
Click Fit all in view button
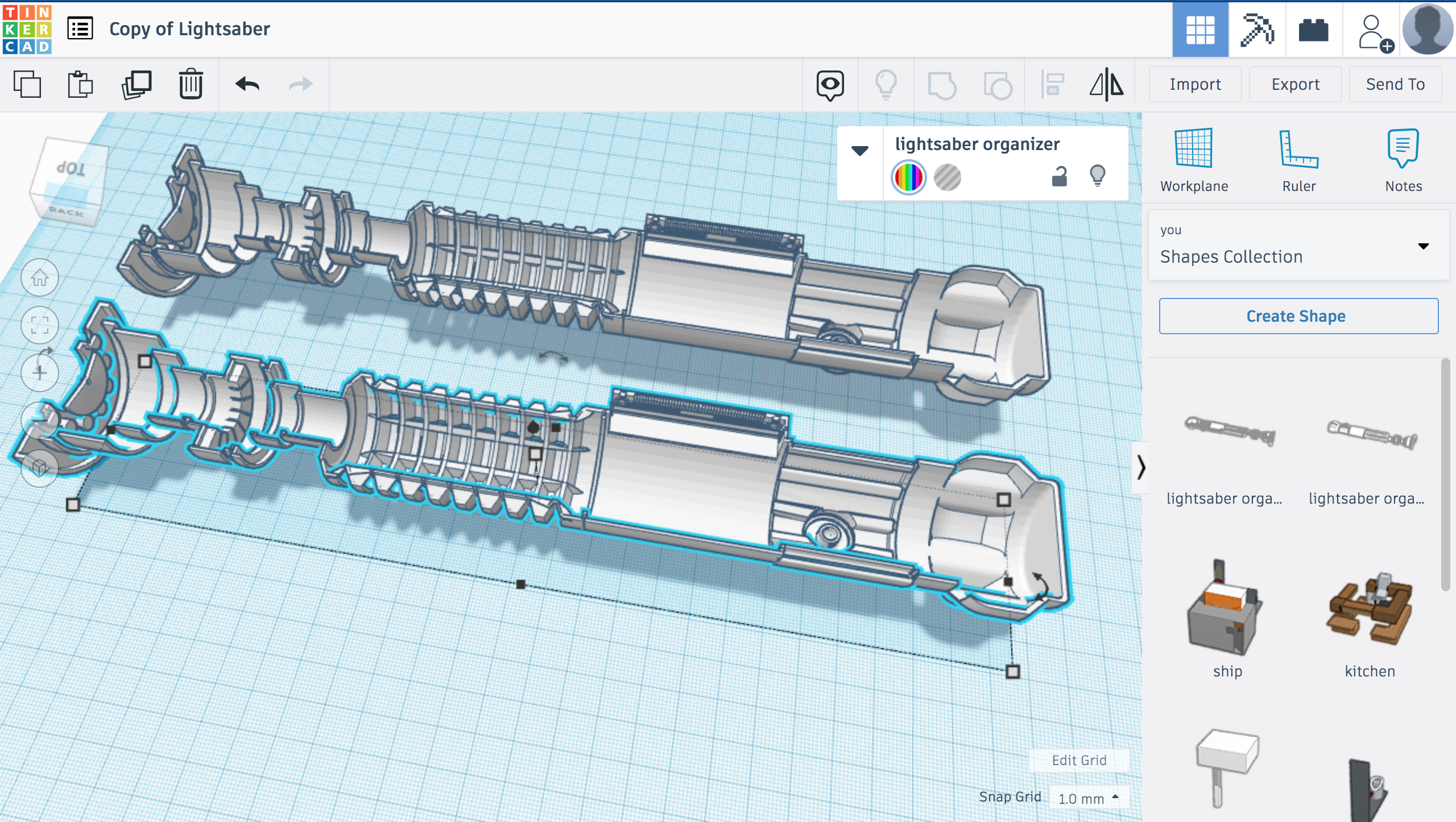coord(40,325)
